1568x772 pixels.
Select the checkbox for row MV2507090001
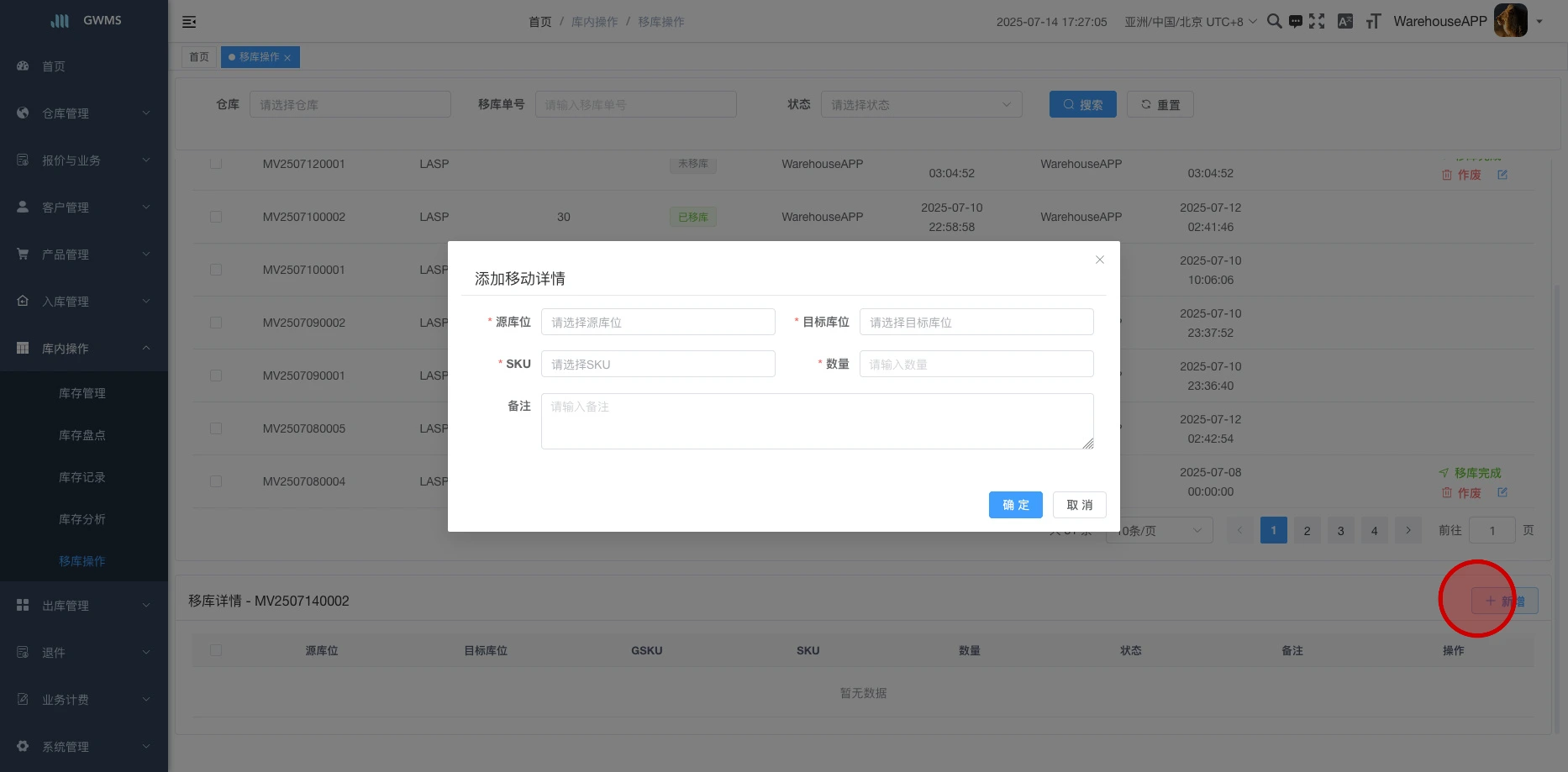(216, 375)
